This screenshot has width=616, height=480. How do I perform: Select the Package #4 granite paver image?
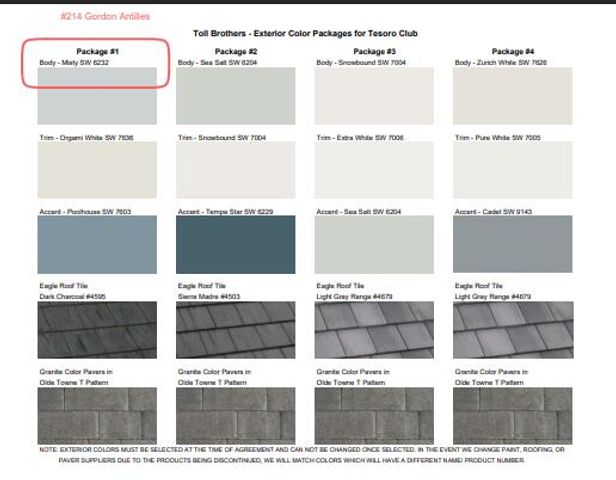click(x=513, y=415)
